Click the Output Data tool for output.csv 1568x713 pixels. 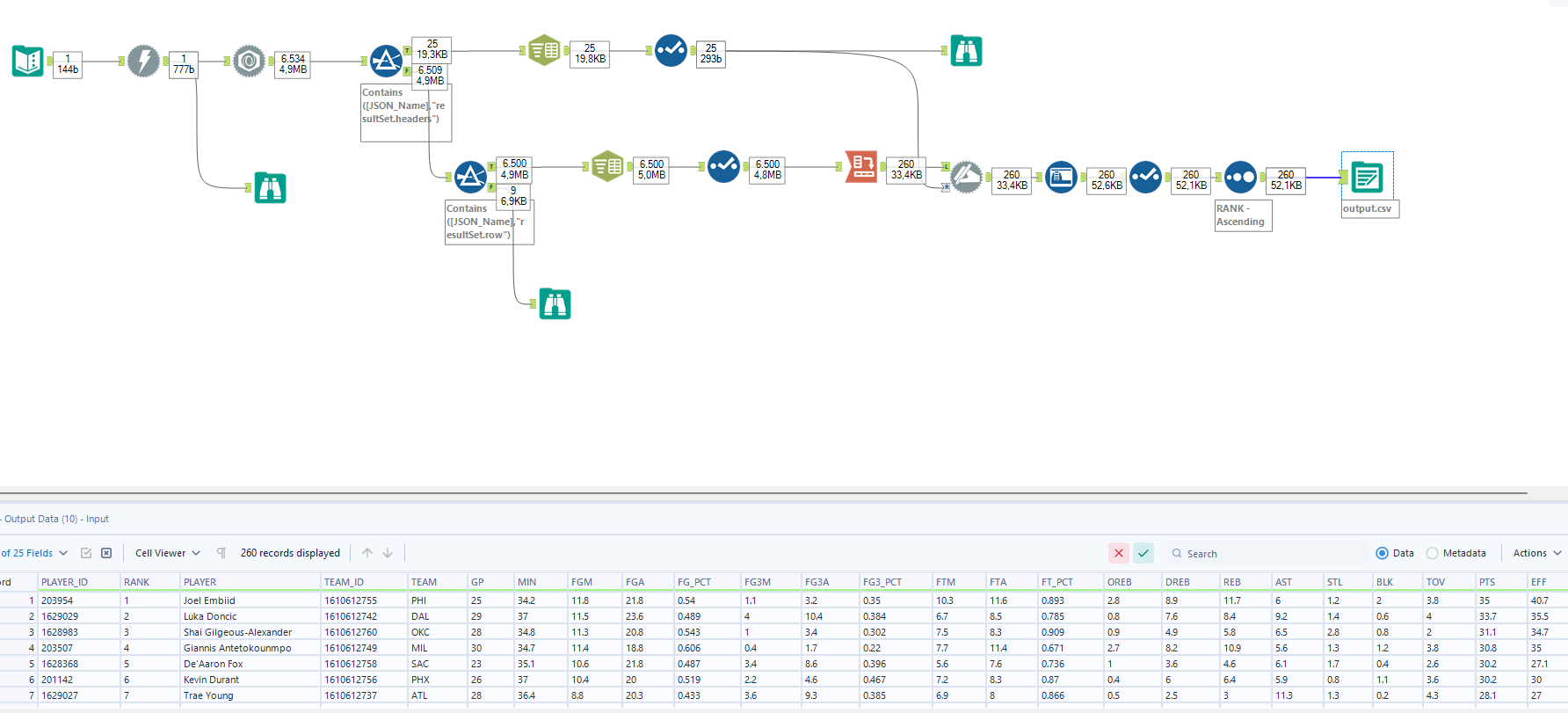click(1367, 177)
